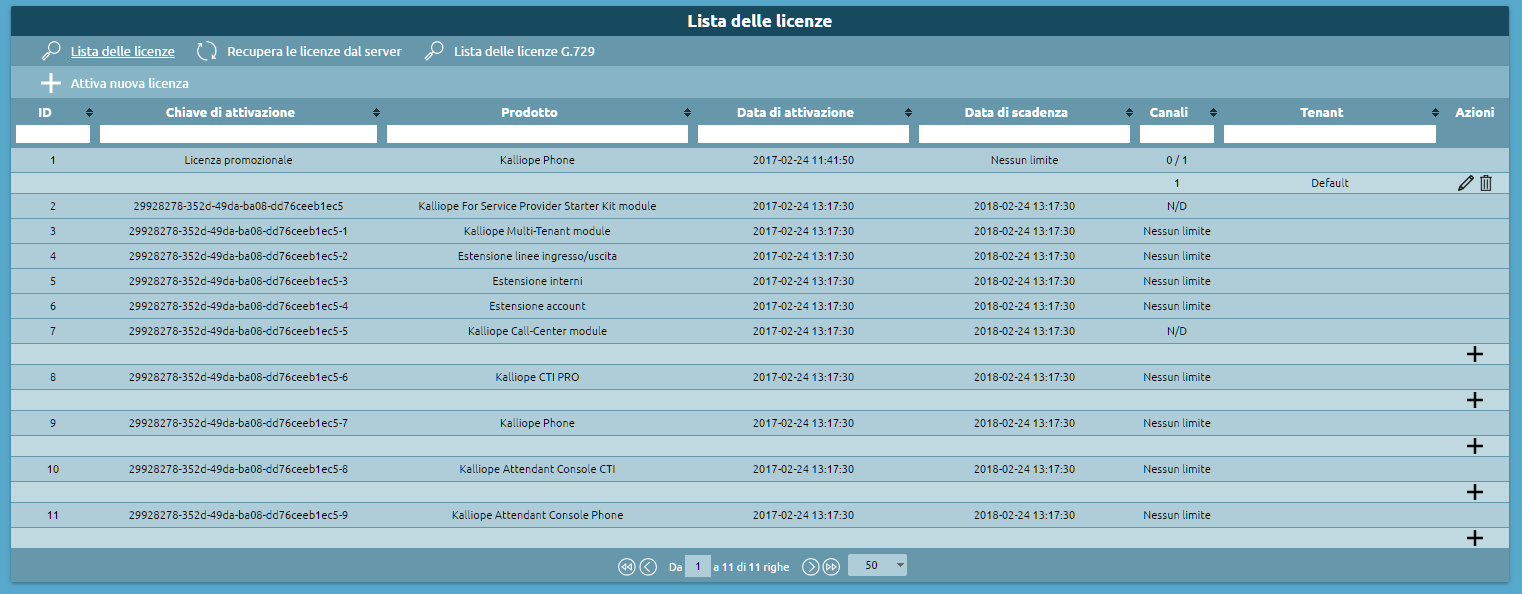Add tenant to Kalliope CTI PRO plus icon

pyautogui.click(x=1474, y=400)
